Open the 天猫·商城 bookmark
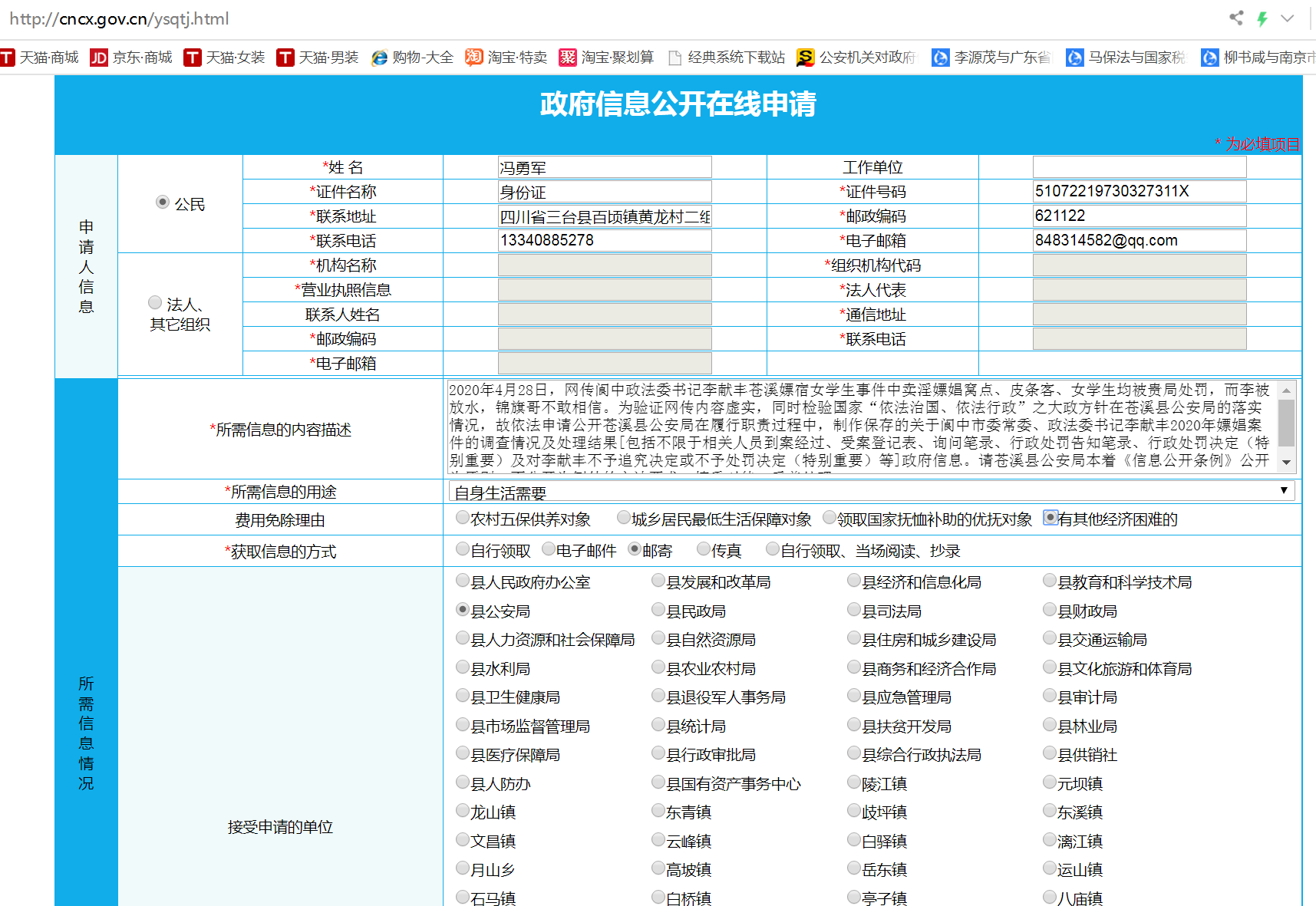 [40, 58]
